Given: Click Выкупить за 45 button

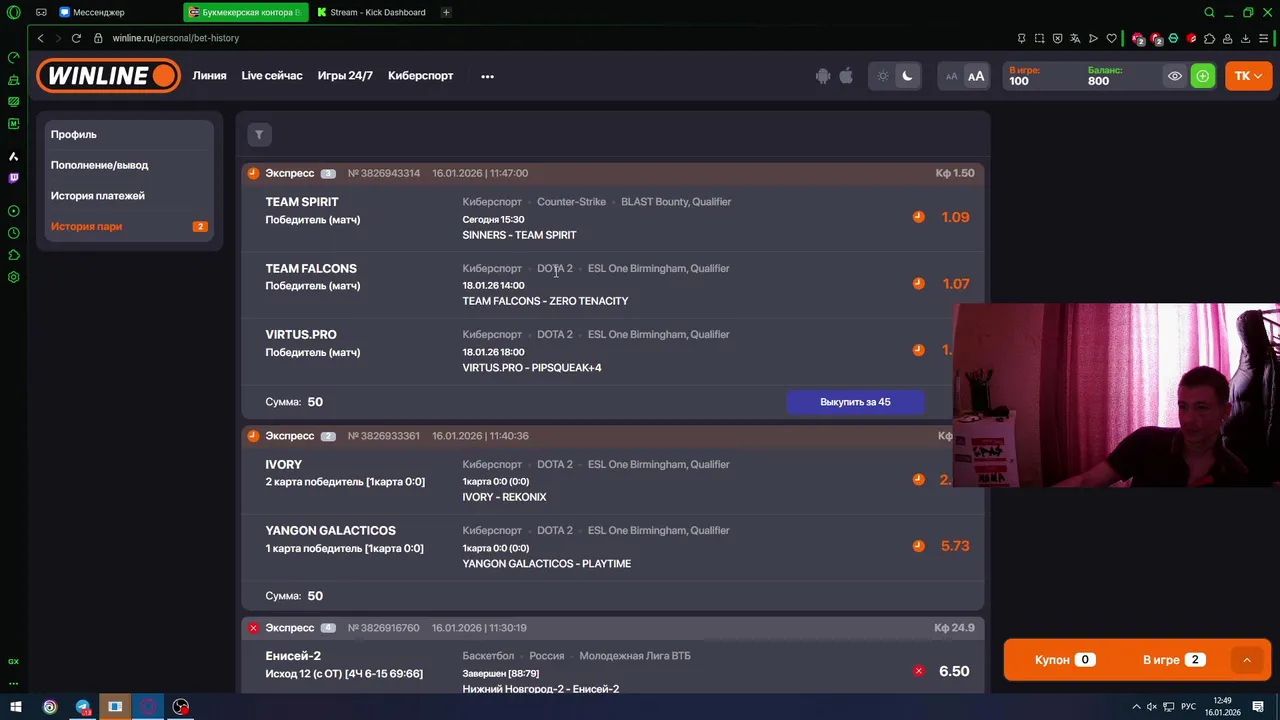Looking at the screenshot, I should click(855, 402).
